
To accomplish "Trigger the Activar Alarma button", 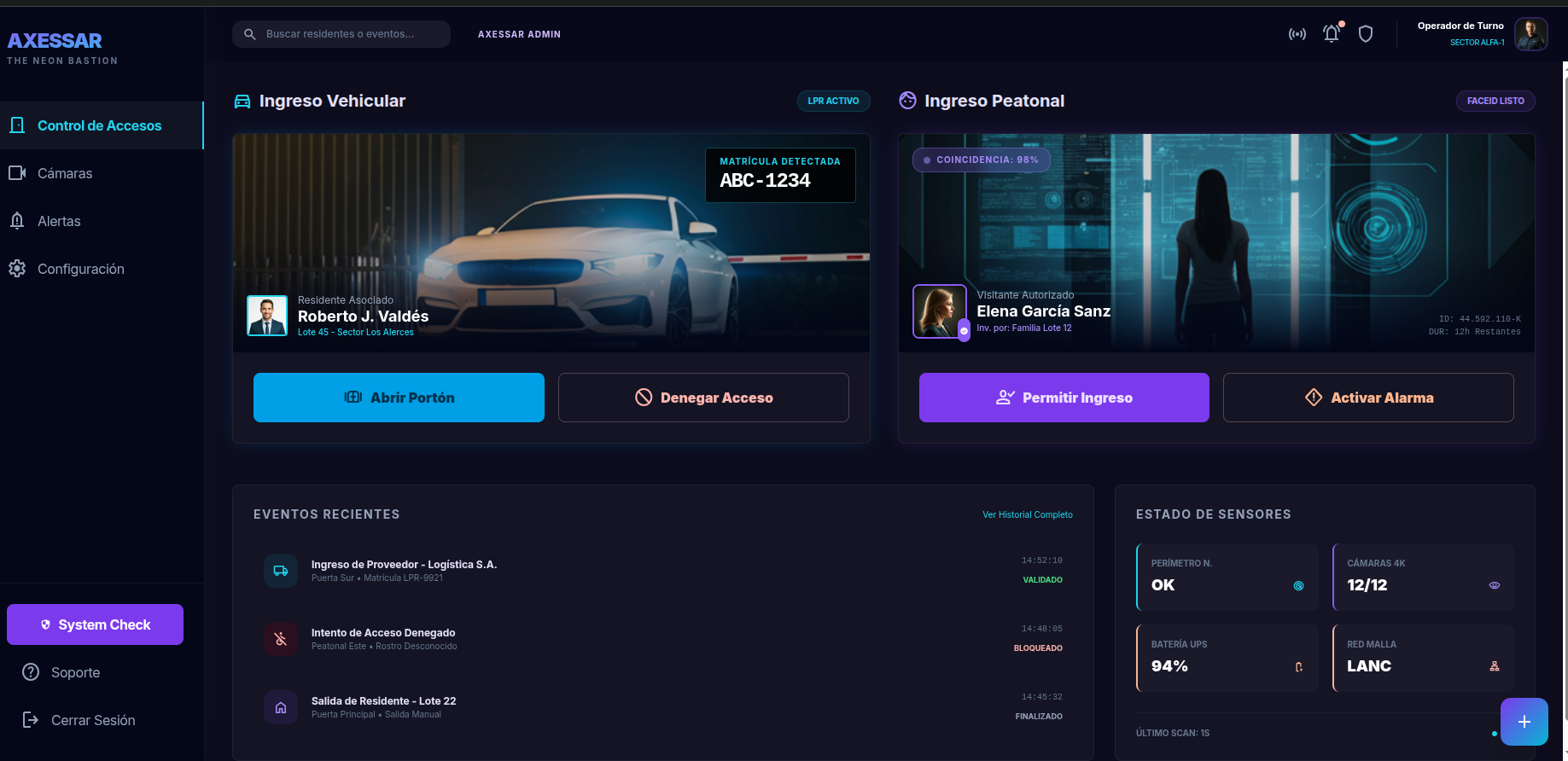I will [x=1367, y=398].
